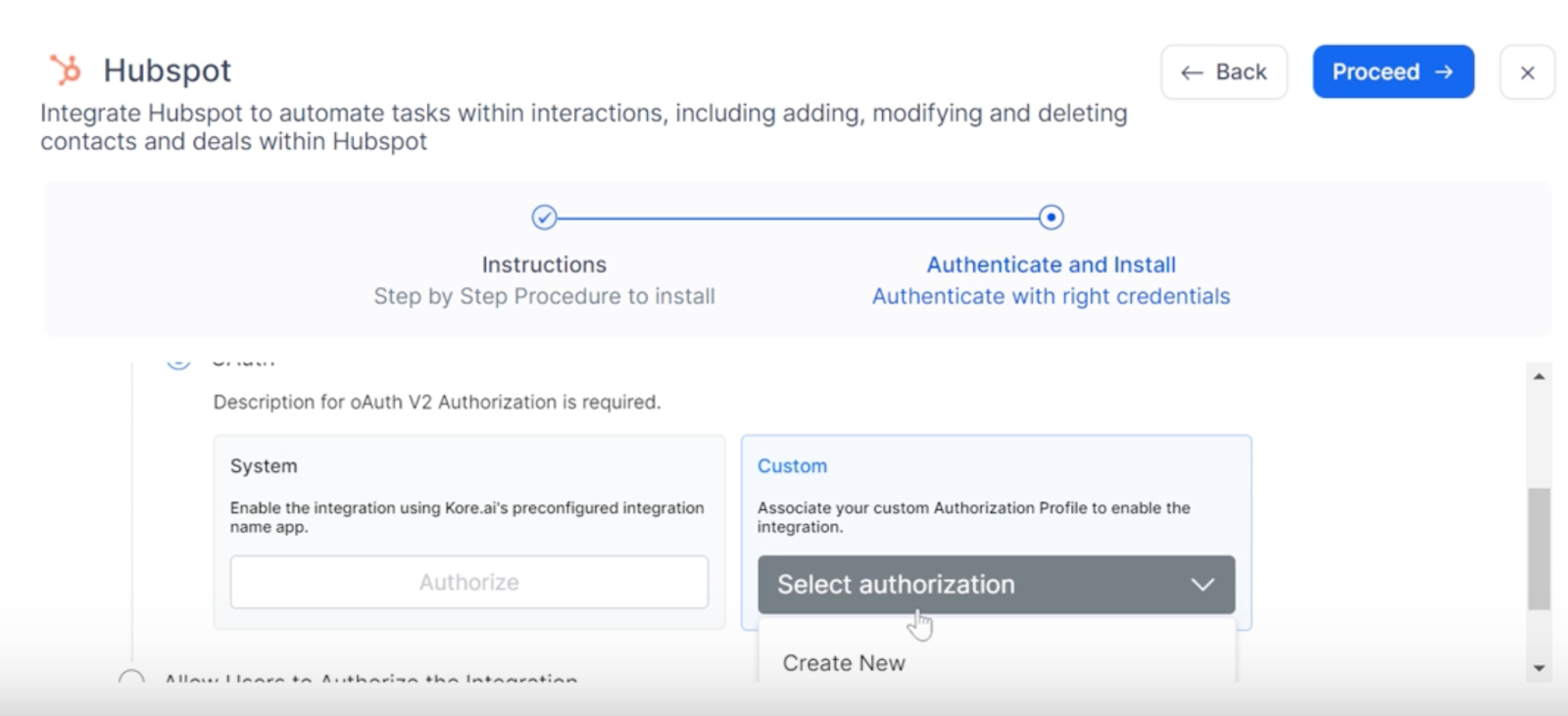
Task: Click the Proceed button
Action: 1393,72
